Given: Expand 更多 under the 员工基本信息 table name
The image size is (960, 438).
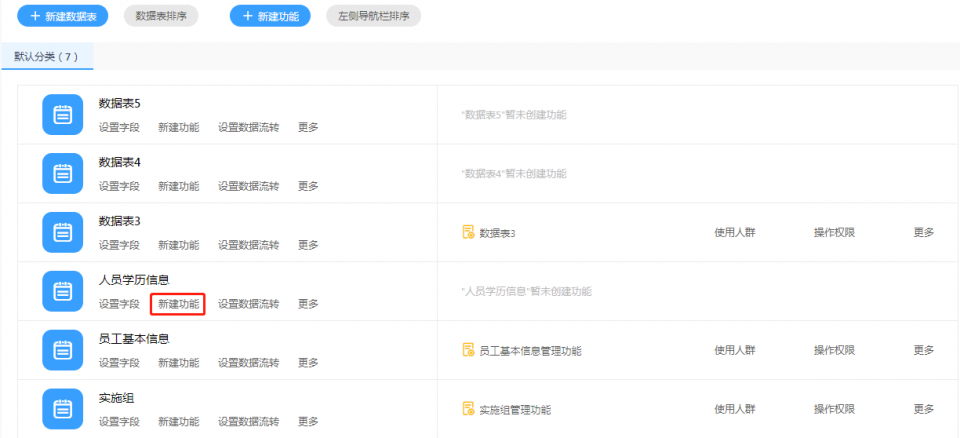Looking at the screenshot, I should (308, 363).
